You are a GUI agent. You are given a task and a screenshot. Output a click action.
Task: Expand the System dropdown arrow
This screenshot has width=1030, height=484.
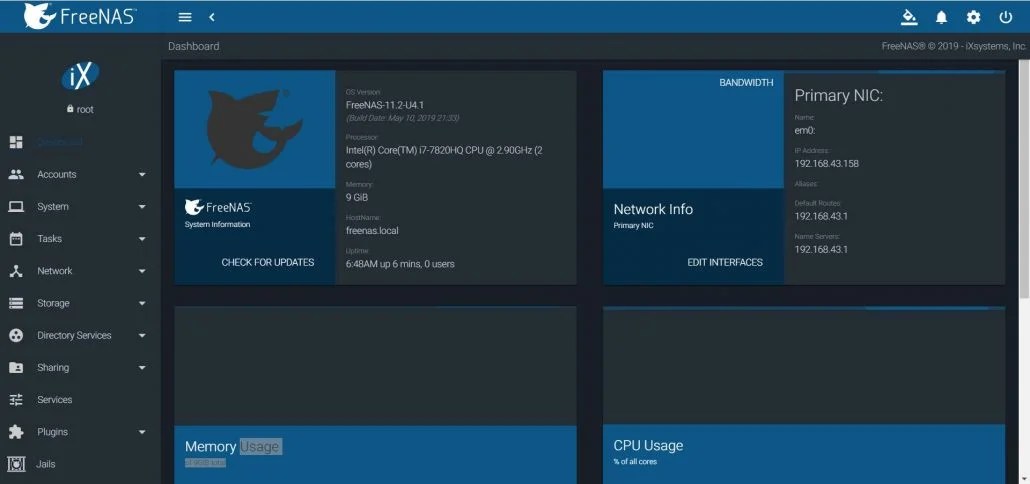point(142,207)
